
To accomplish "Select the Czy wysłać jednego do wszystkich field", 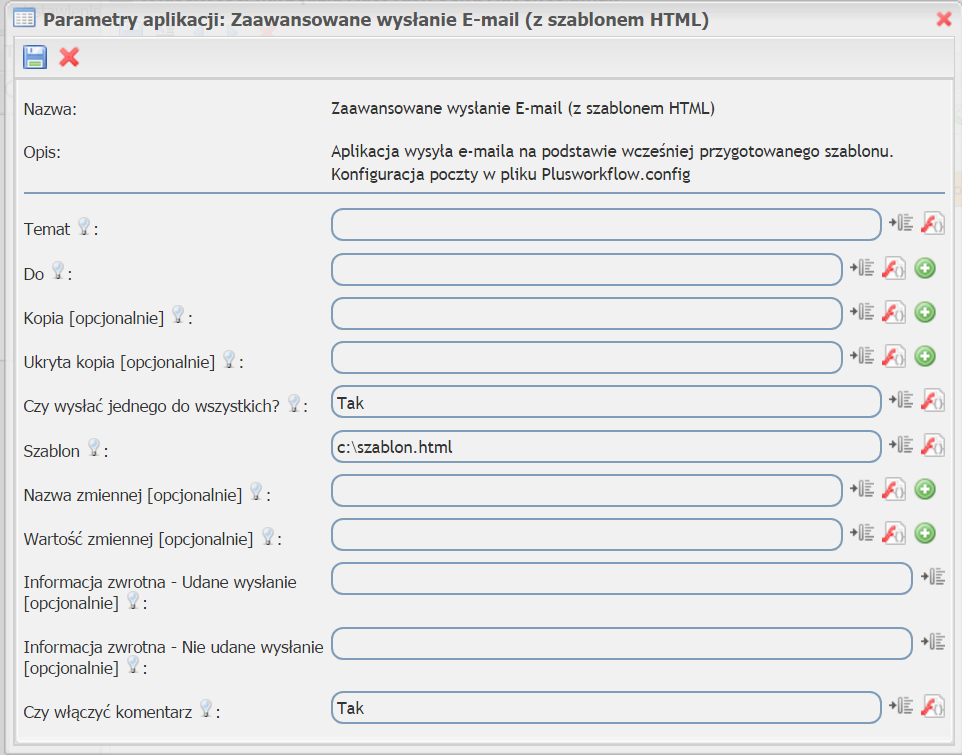I will pyautogui.click(x=606, y=402).
